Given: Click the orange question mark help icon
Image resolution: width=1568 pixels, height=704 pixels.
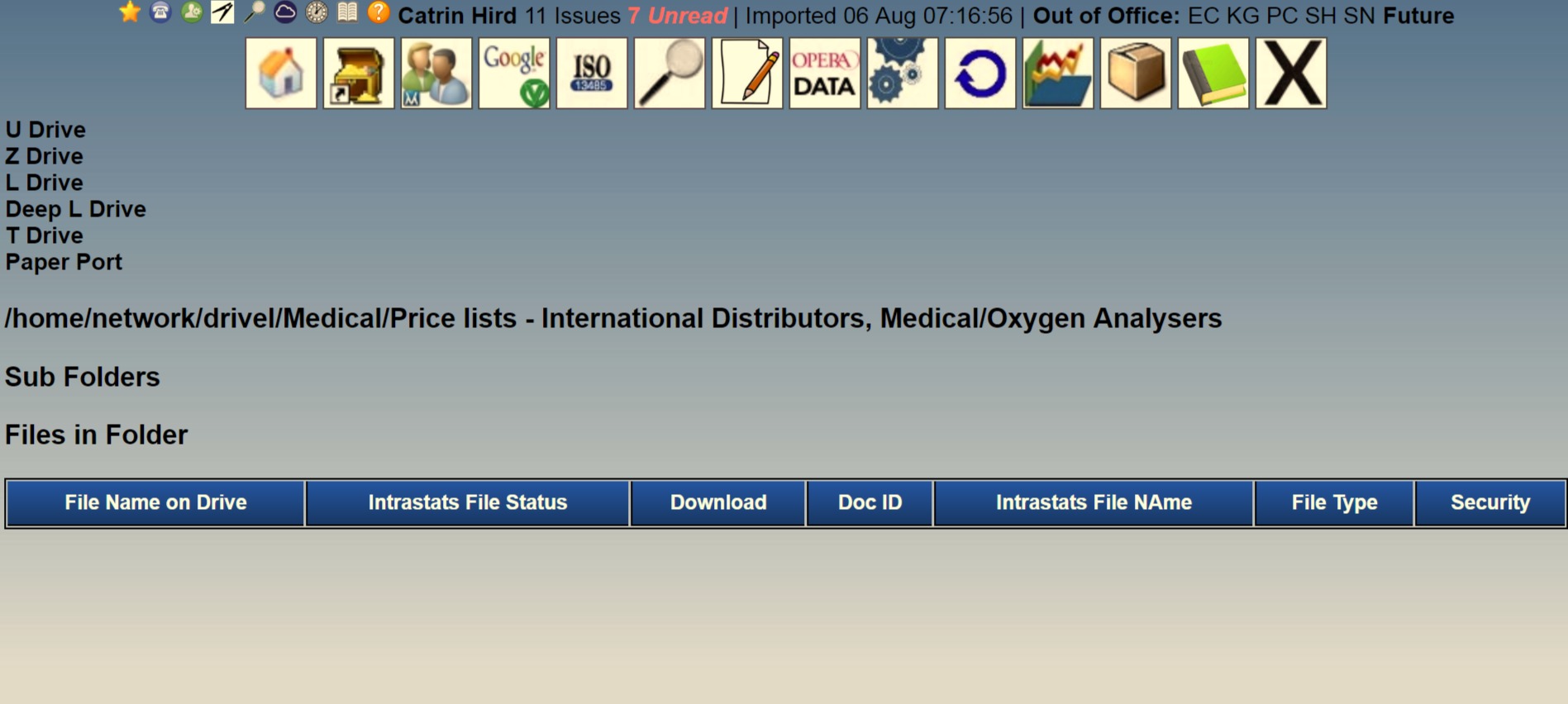Looking at the screenshot, I should click(x=379, y=12).
